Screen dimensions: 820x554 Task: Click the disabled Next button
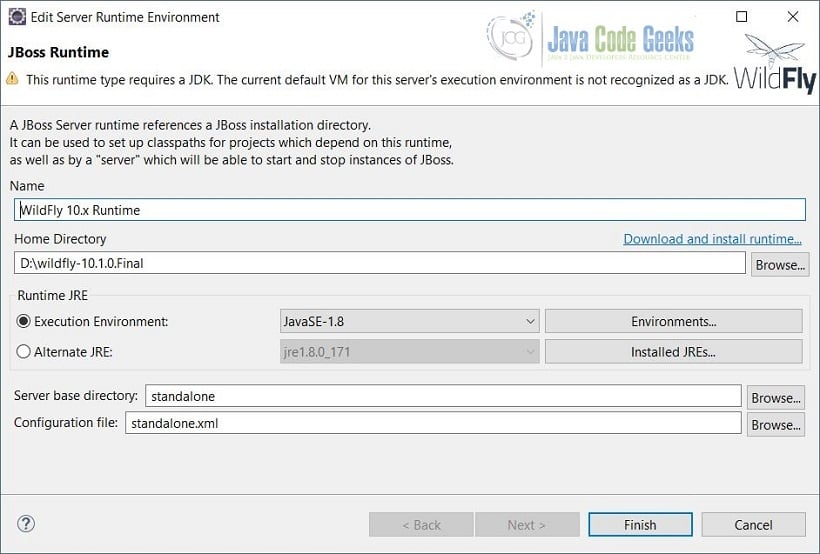coord(527,525)
